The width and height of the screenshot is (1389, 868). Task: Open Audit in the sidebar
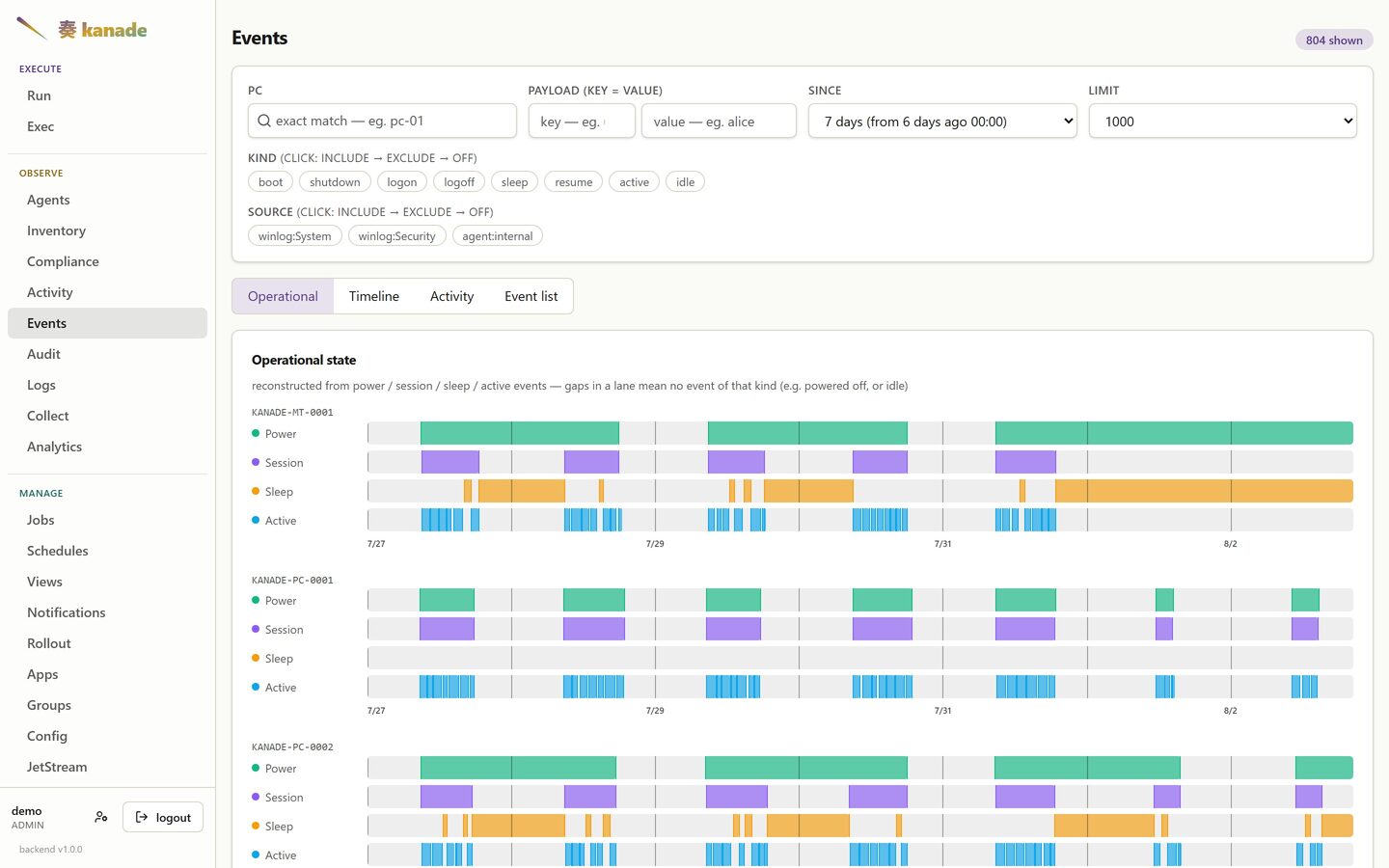[x=107, y=354]
